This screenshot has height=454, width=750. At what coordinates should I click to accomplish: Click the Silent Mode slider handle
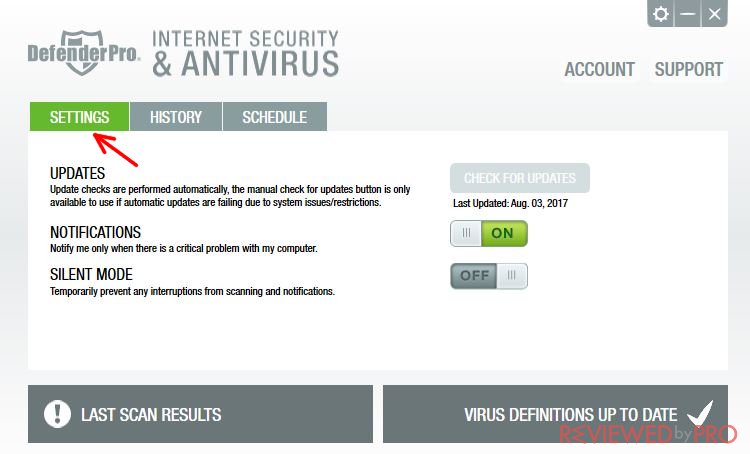coord(512,276)
